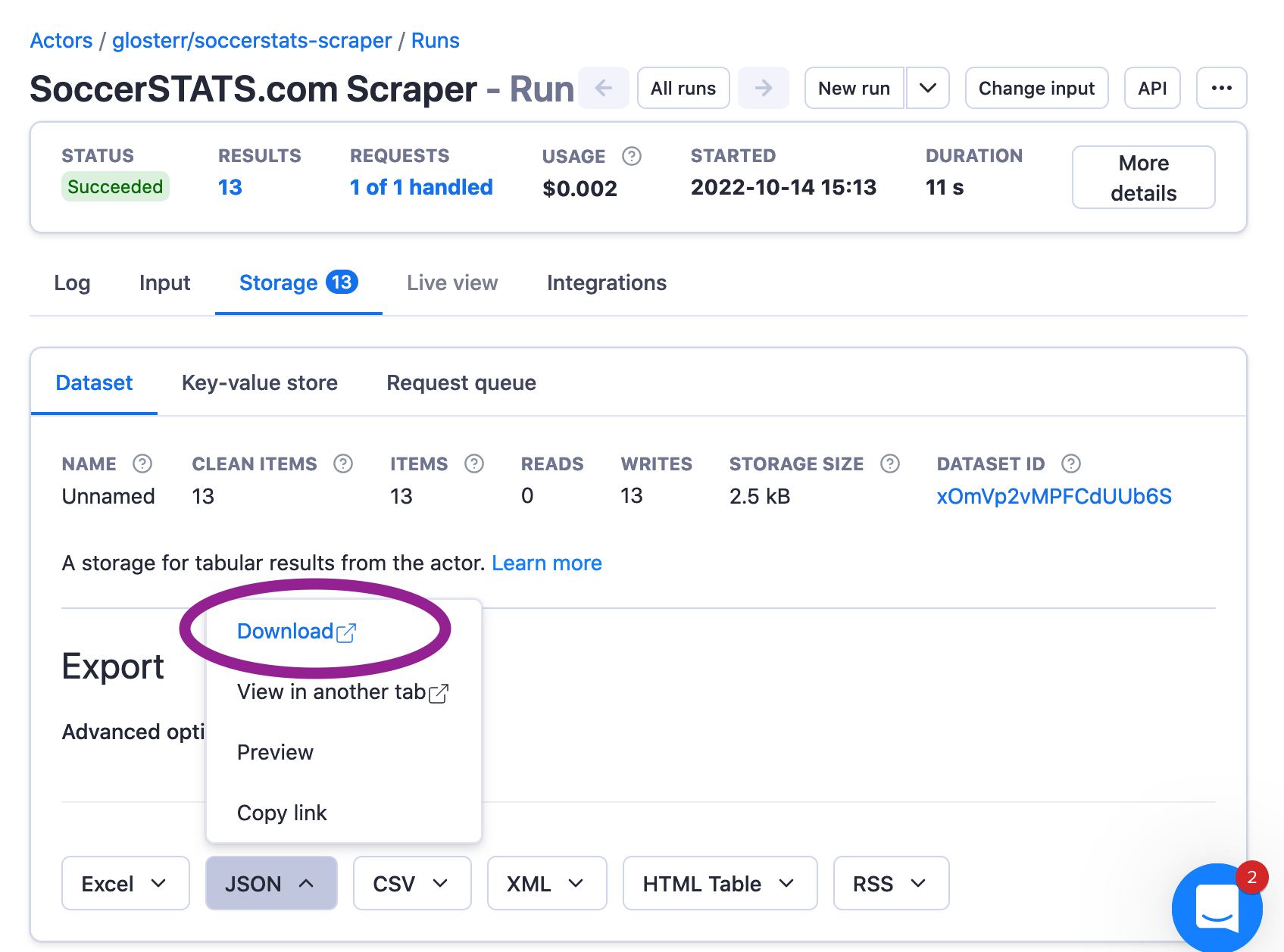Open dataset ID xOmVp2vMPFCdUUb6S
Screen dimensions: 1284x952
point(1054,496)
